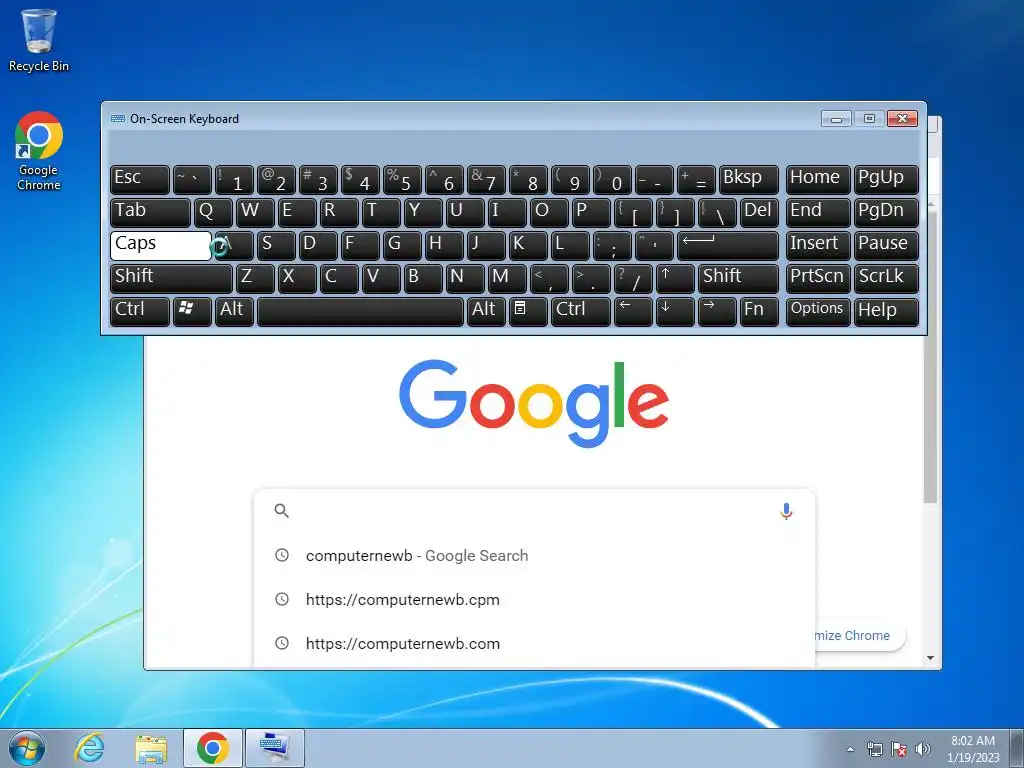Click the Customize Chrome button
This screenshot has height=768, width=1024.
pos(860,635)
